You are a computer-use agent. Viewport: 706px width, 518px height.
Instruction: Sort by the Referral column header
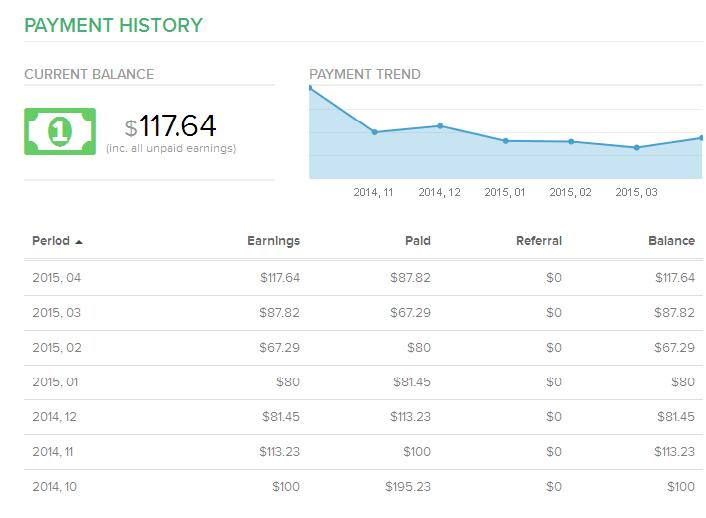(539, 241)
